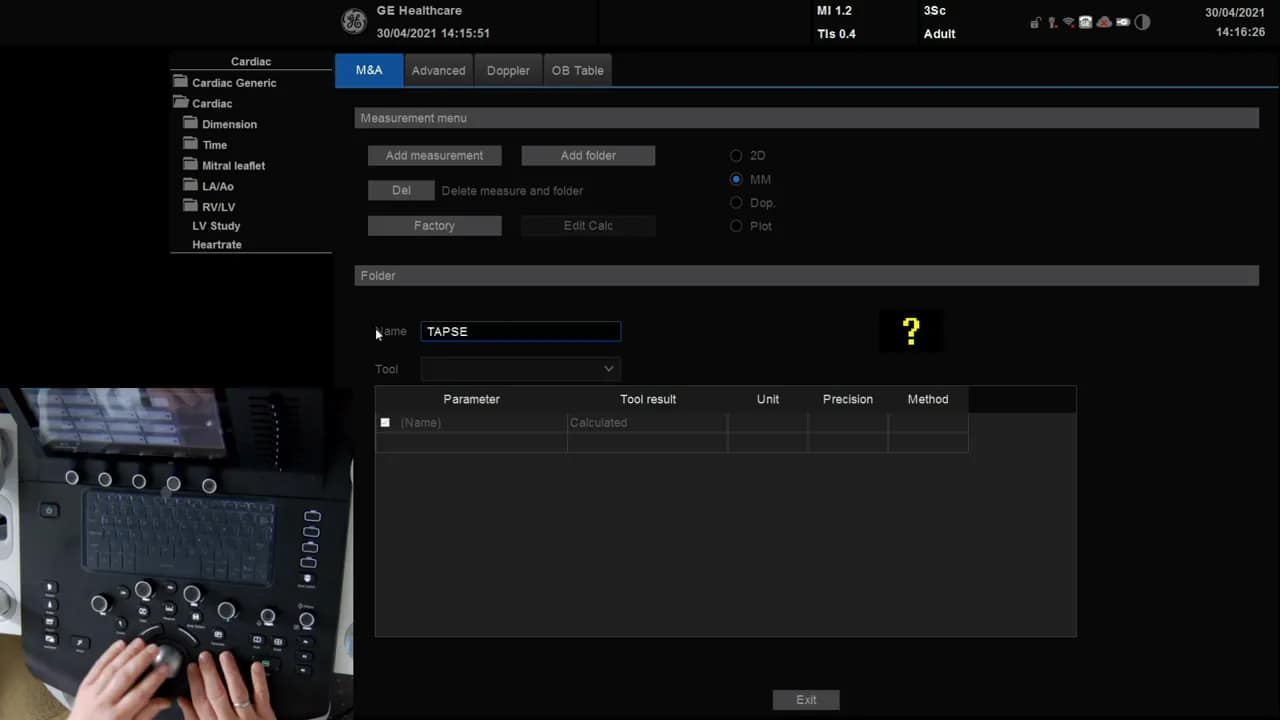Select the Plot radio button

(736, 226)
